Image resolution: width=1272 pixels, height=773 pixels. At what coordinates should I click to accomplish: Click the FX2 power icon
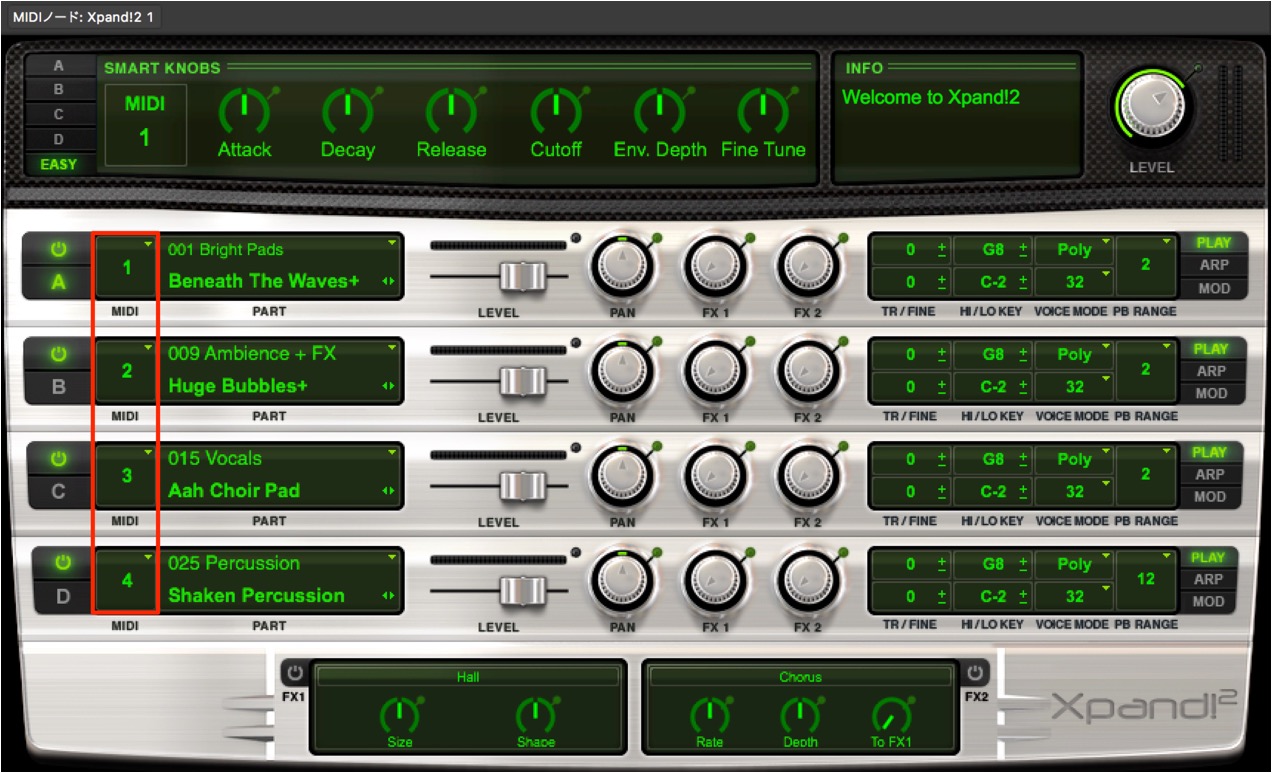(975, 673)
